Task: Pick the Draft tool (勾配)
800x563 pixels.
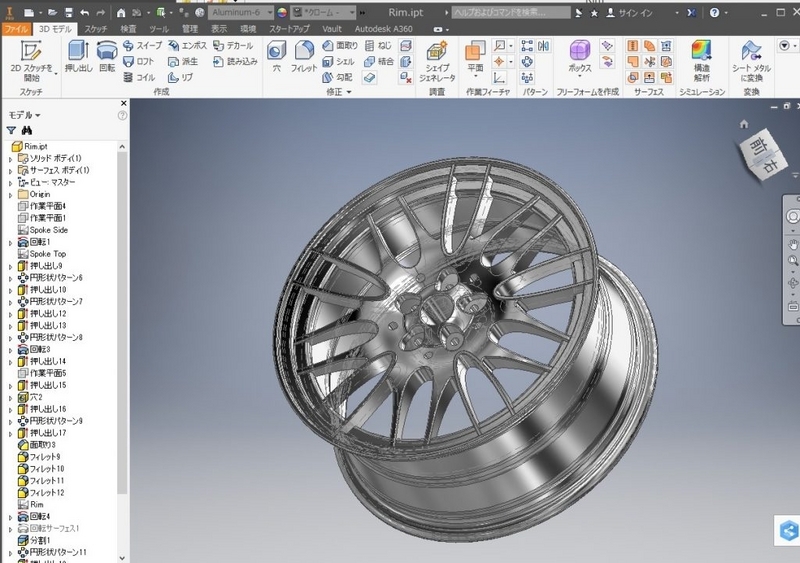Action: coord(337,77)
